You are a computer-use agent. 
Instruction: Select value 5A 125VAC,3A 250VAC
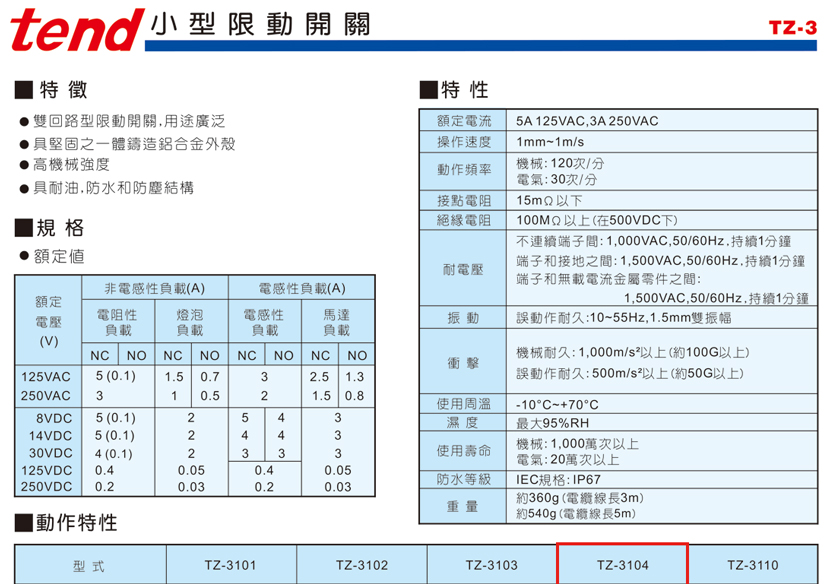587,121
